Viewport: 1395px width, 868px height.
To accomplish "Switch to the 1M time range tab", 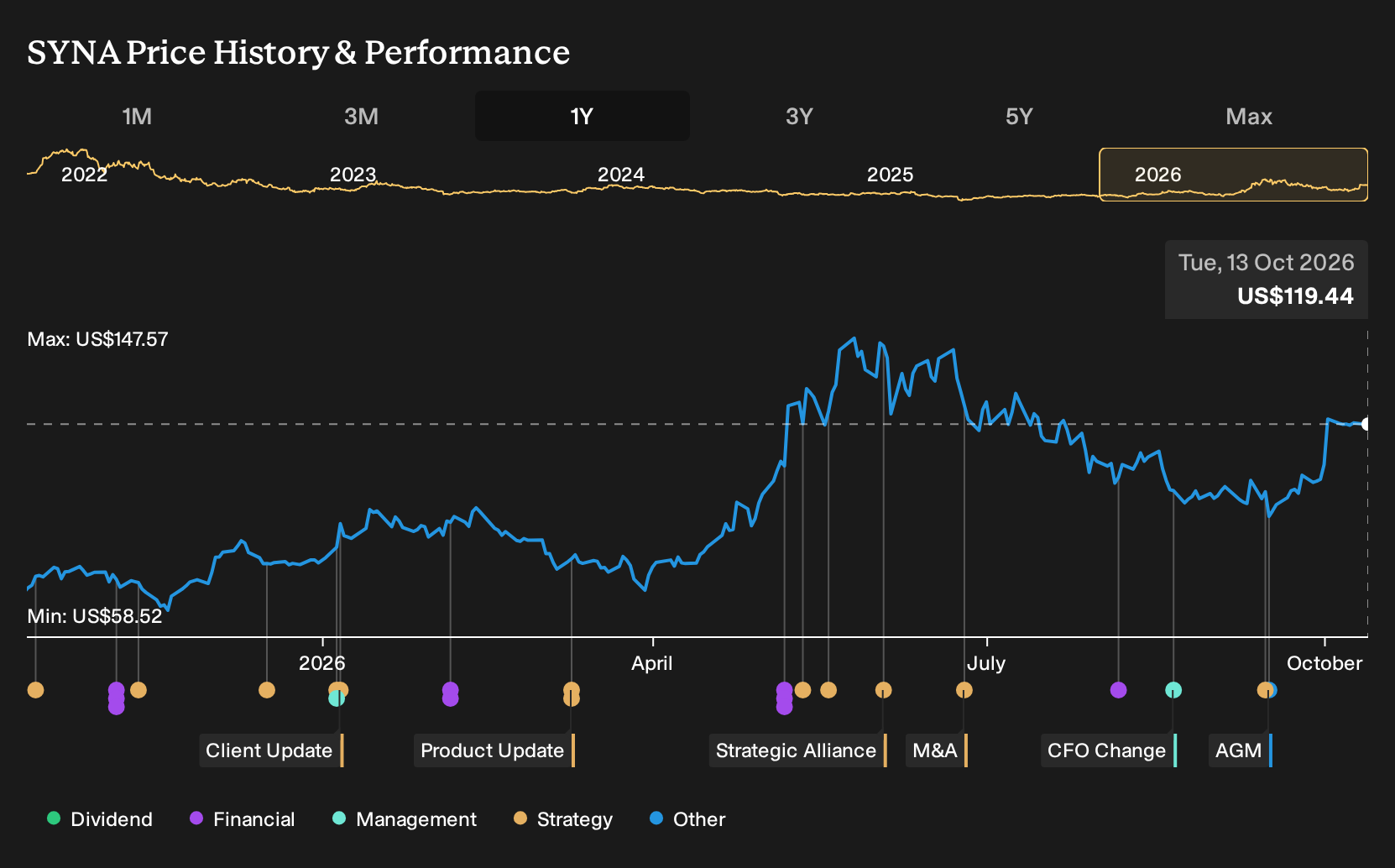I will tap(137, 116).
